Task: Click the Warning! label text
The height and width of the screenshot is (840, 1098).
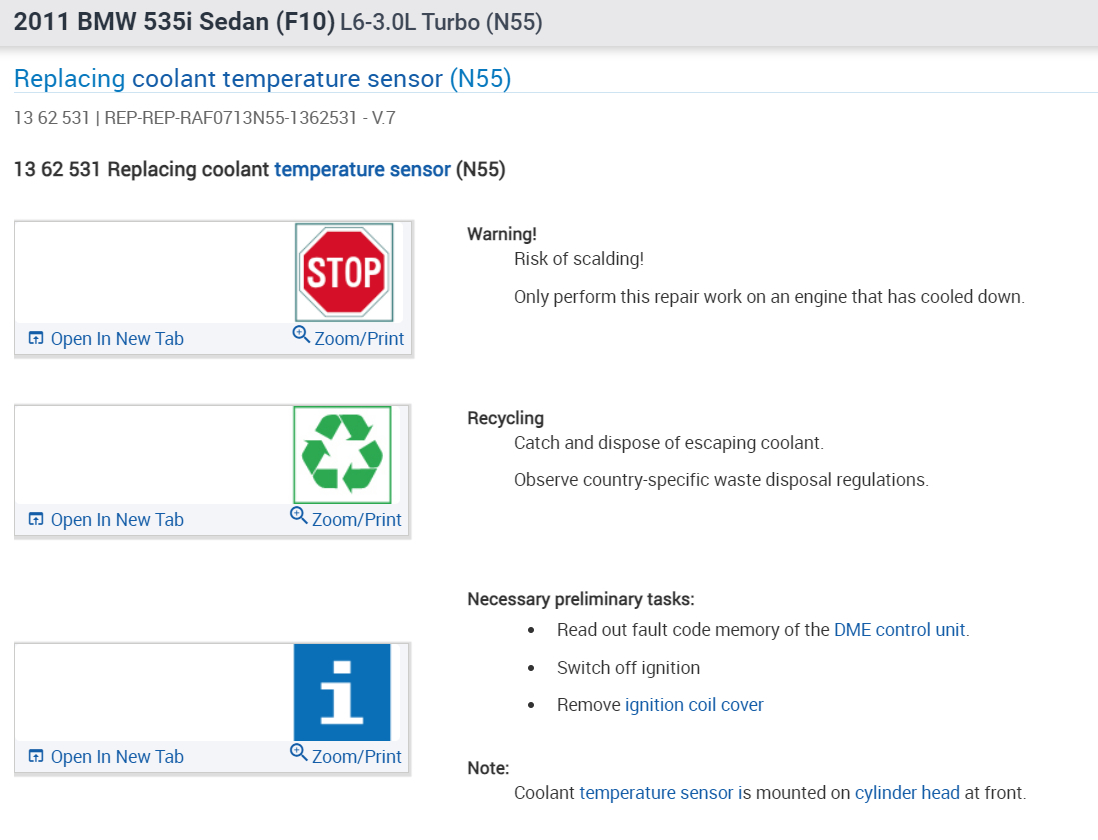Action: [502, 234]
